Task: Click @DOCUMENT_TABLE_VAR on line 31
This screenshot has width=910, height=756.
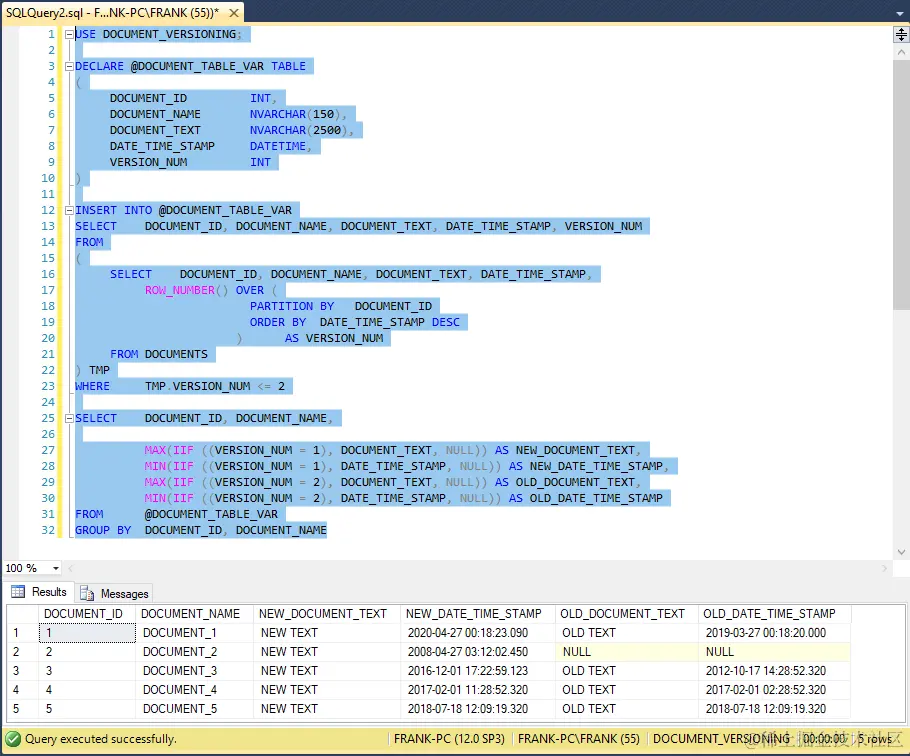Action: tap(211, 514)
